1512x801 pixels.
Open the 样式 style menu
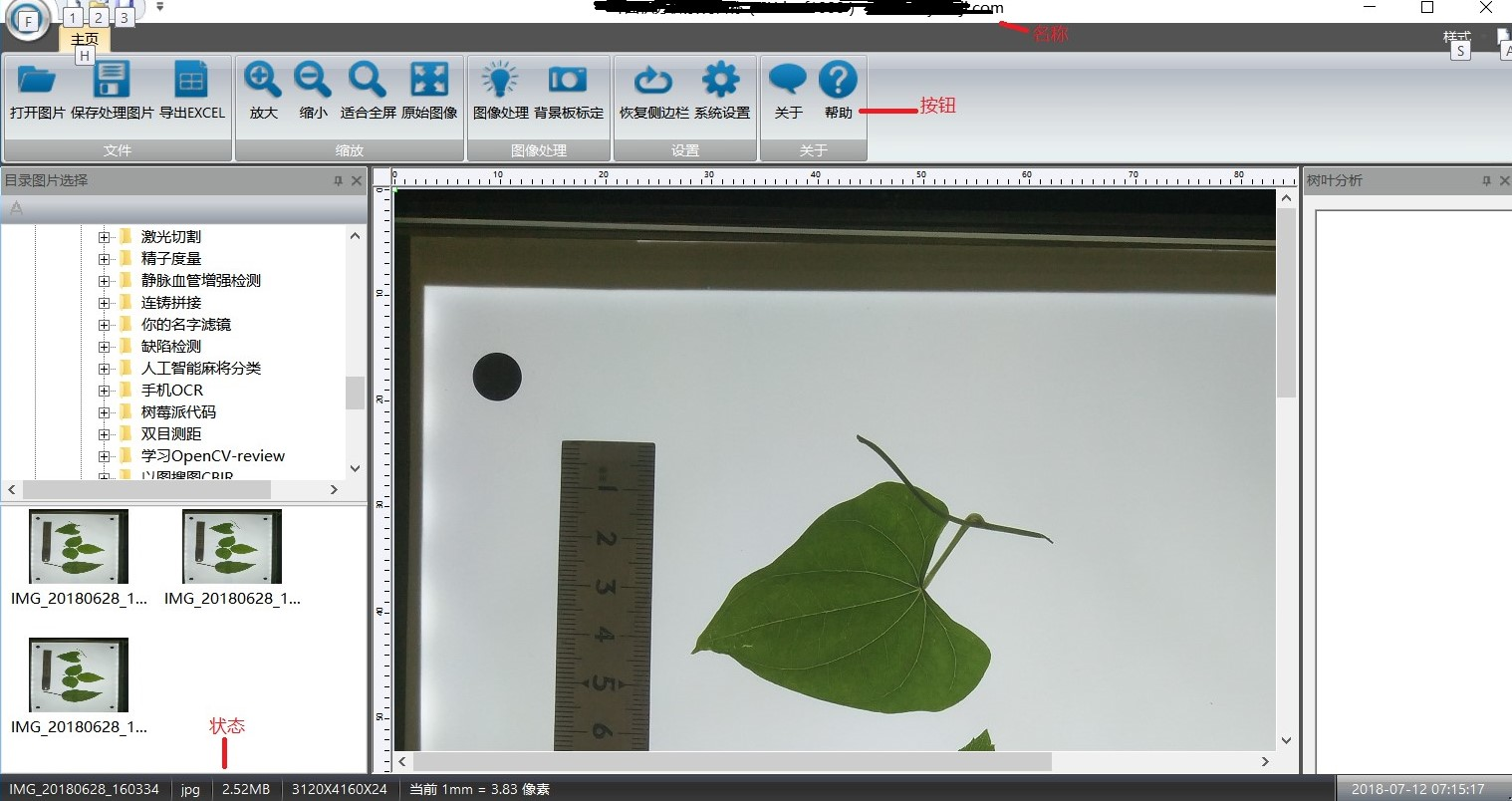[x=1457, y=37]
